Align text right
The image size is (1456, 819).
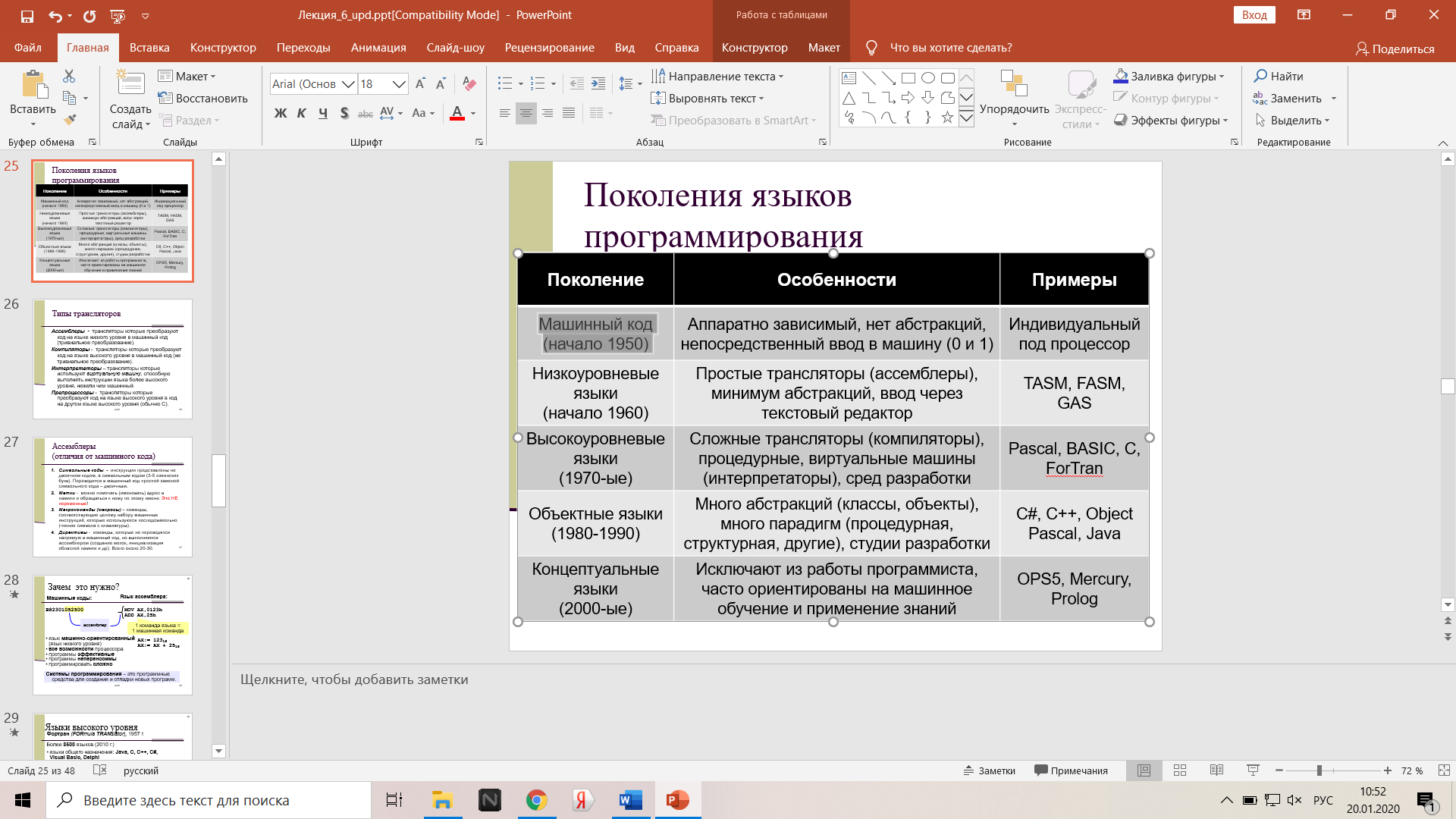coord(547,113)
